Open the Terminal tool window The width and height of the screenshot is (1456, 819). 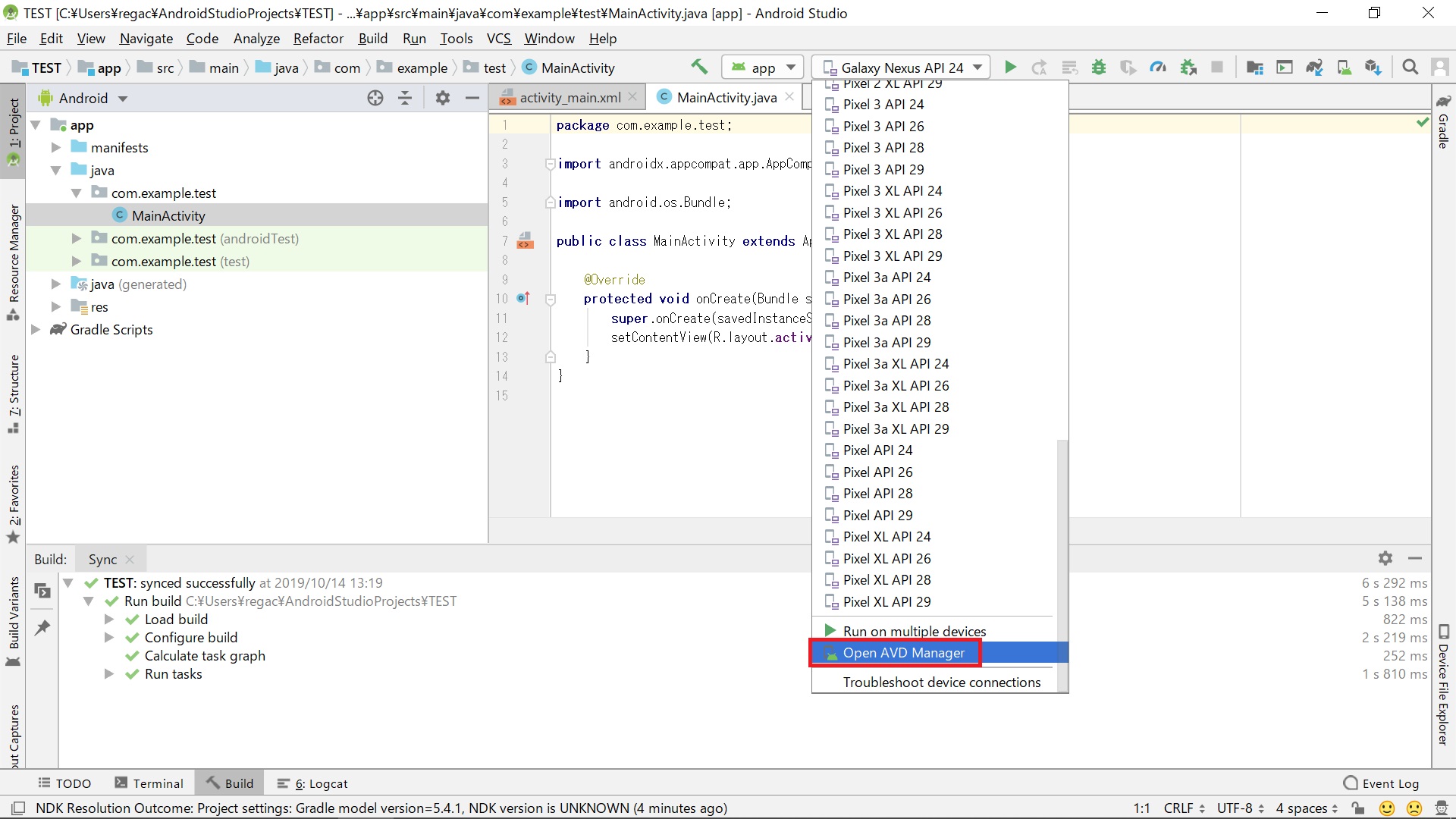tap(149, 783)
